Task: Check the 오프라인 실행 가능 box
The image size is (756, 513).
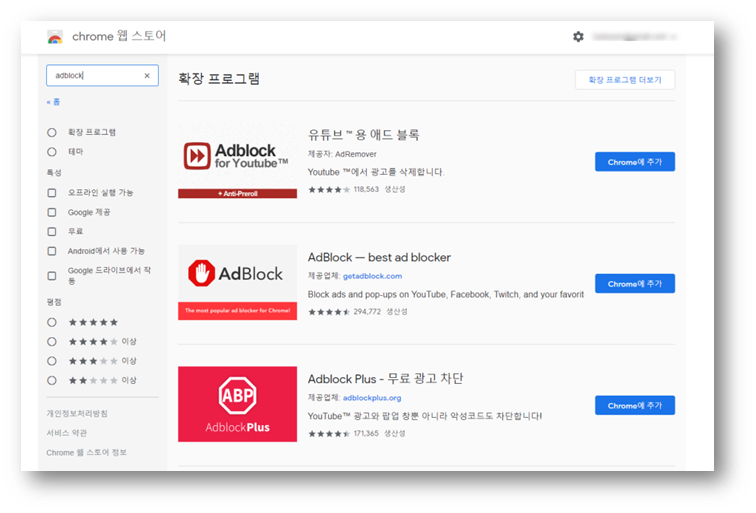Action: tap(52, 193)
